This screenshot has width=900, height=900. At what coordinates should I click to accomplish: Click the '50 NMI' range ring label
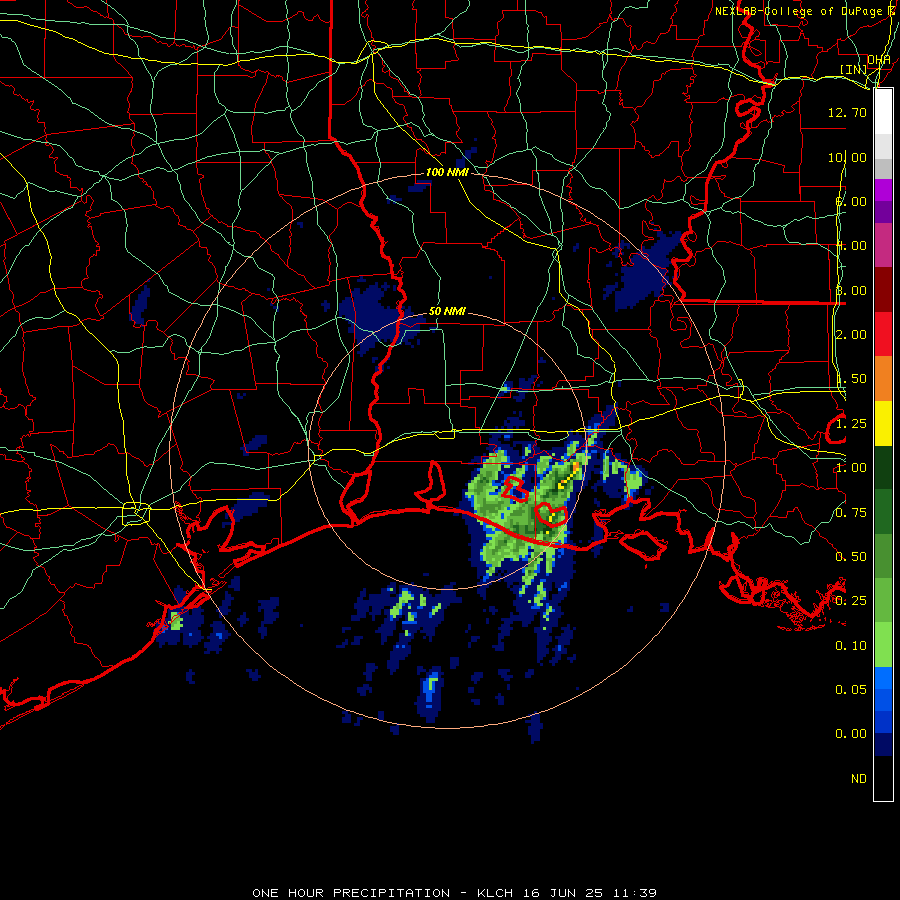tap(447, 312)
